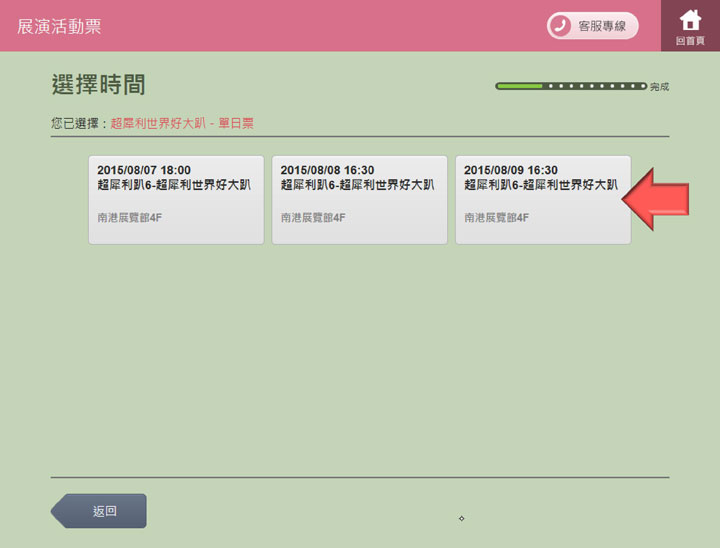Click 南港展覽館4F venue in the 08/09 card
720x548 pixels.
pos(497,217)
